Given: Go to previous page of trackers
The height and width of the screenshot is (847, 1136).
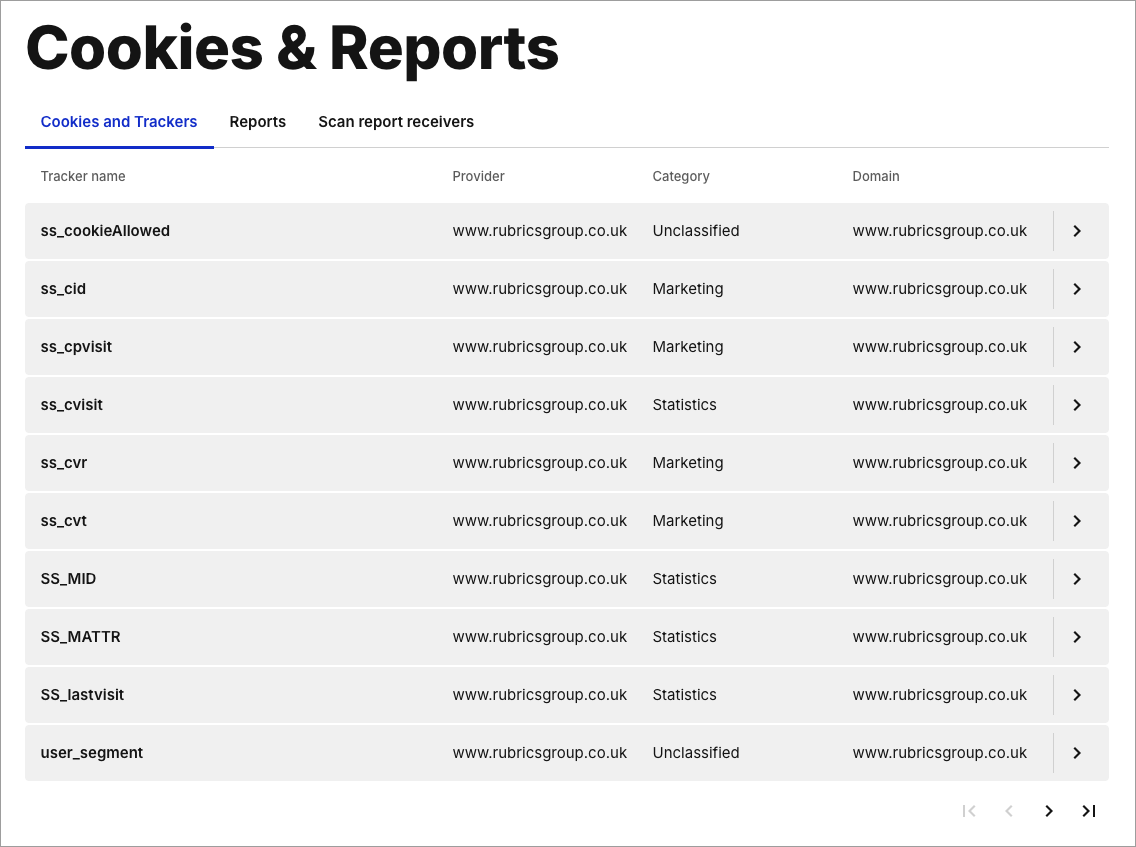Looking at the screenshot, I should (1008, 811).
